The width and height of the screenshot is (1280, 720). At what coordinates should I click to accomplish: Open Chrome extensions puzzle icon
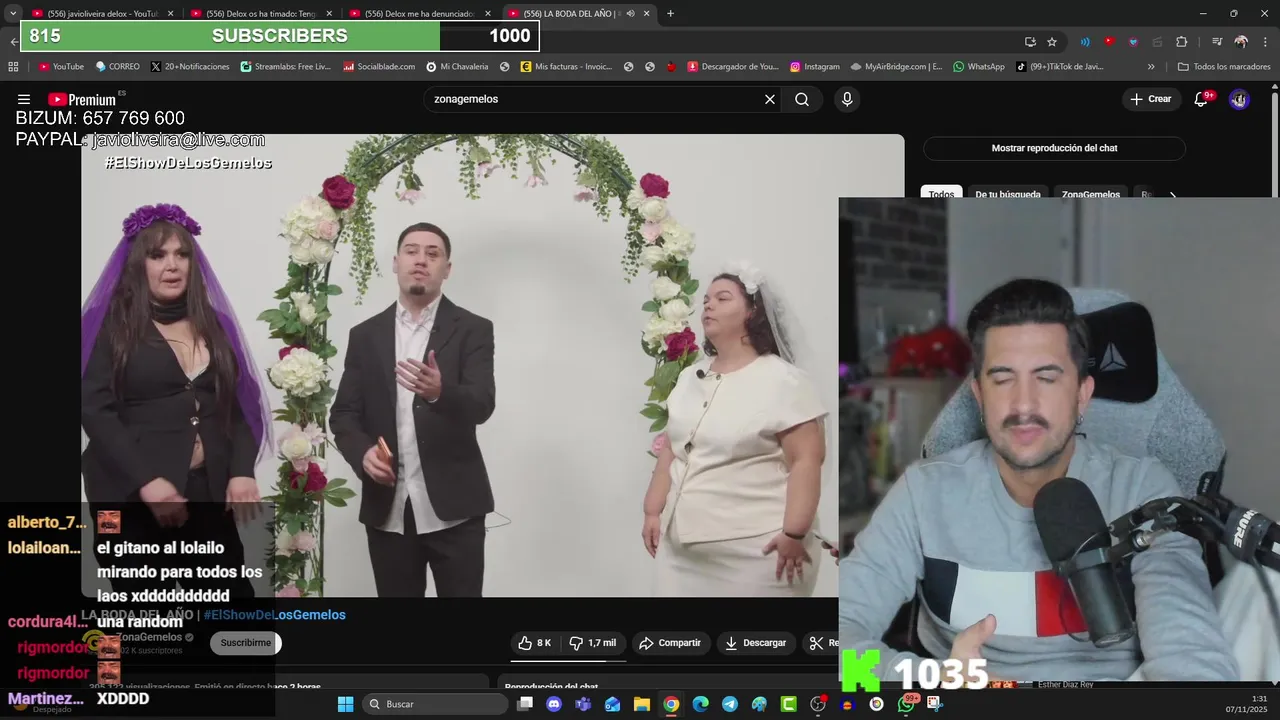tap(1181, 41)
